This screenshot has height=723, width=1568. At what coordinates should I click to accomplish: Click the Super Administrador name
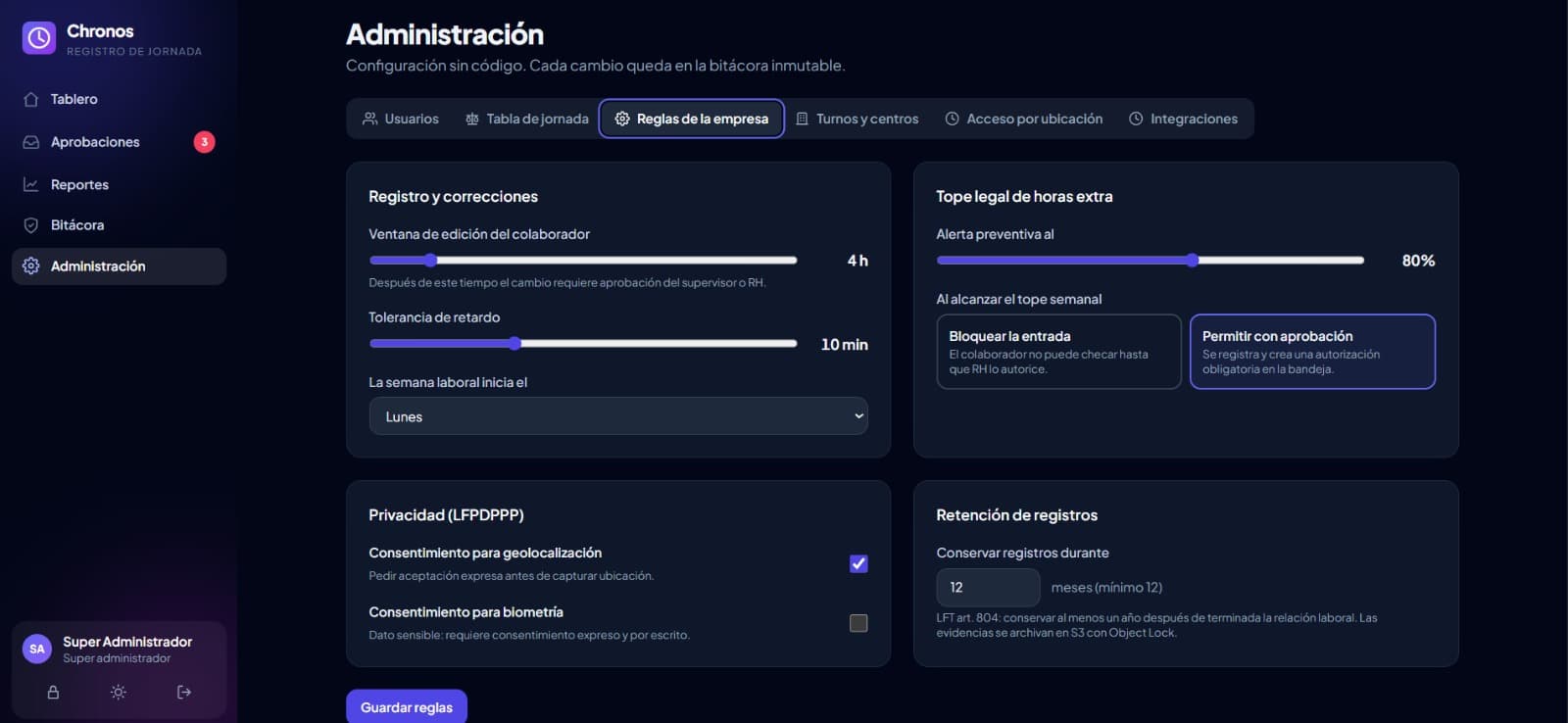[127, 642]
